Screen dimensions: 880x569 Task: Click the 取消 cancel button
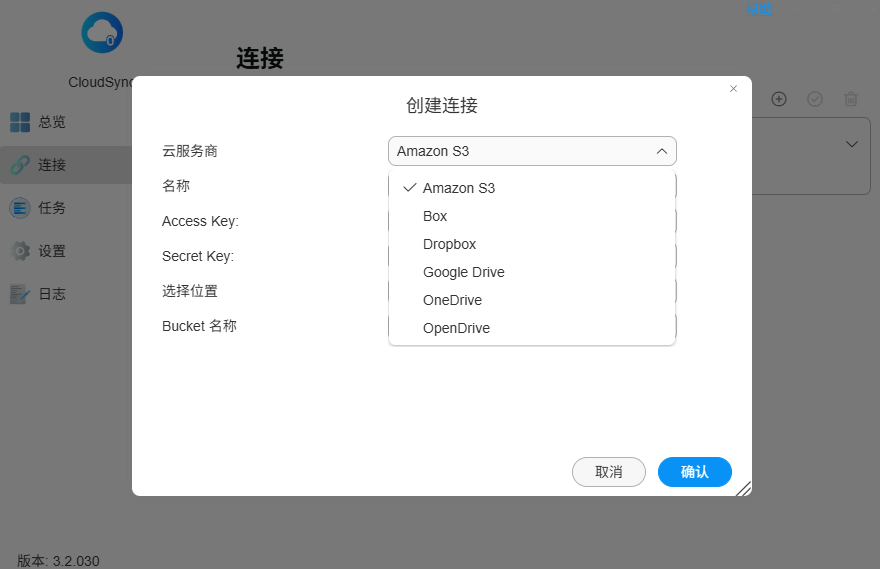click(609, 472)
